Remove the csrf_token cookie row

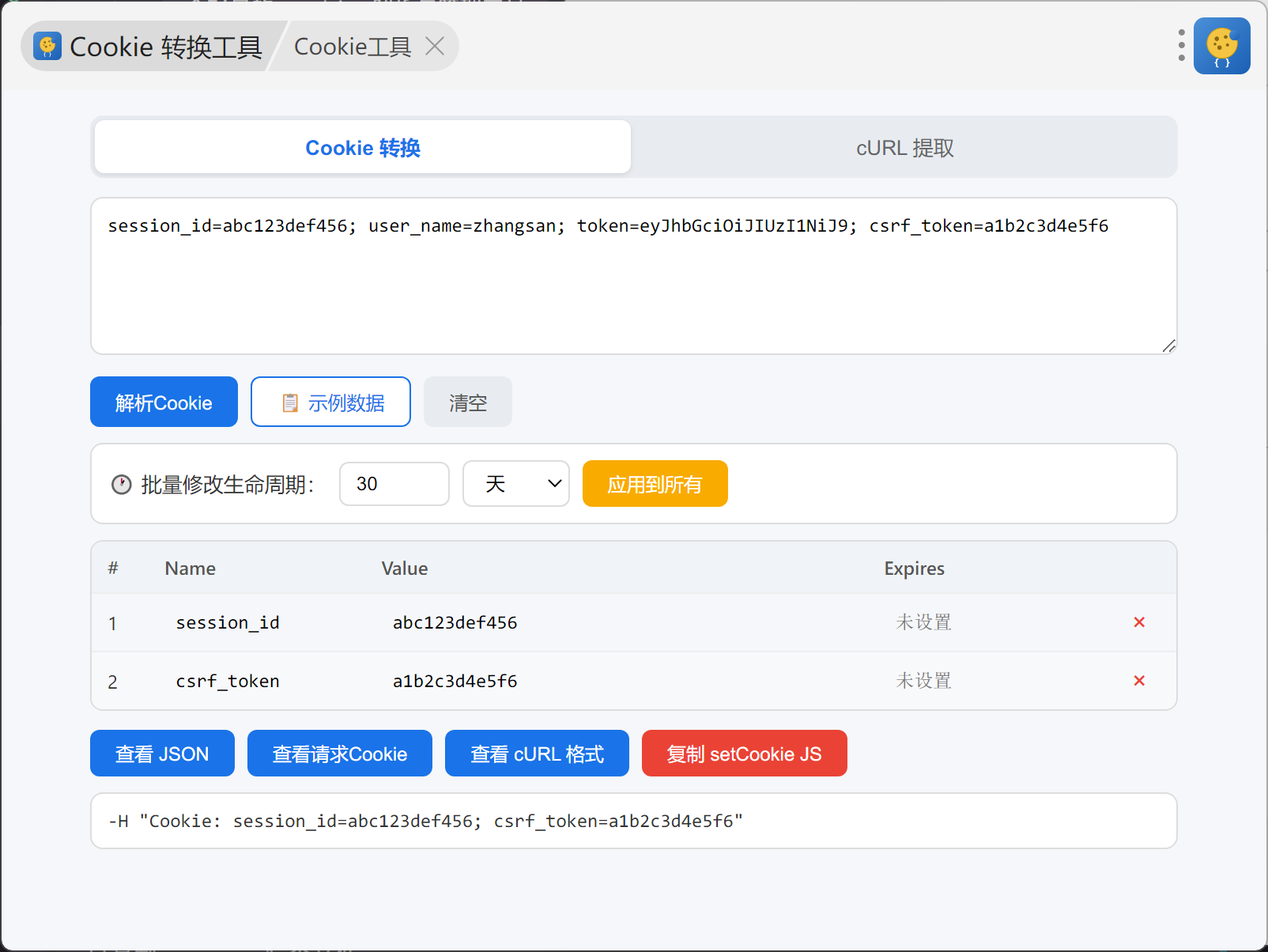(1139, 681)
